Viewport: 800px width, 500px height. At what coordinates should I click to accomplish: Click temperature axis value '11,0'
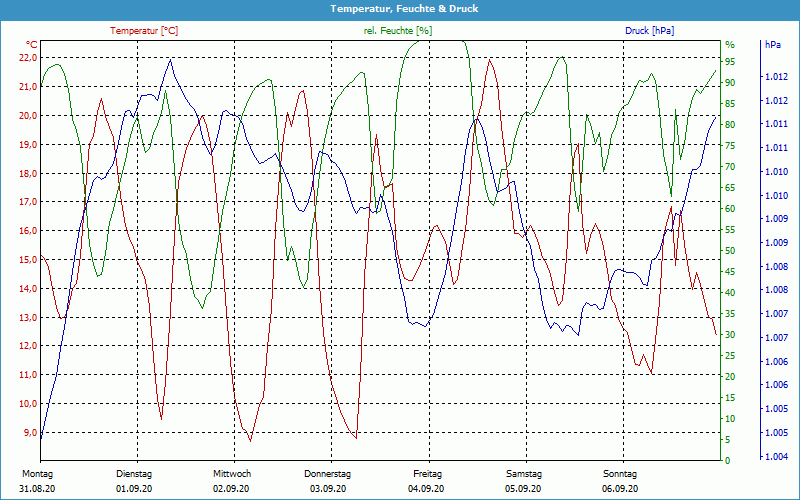pos(28,374)
